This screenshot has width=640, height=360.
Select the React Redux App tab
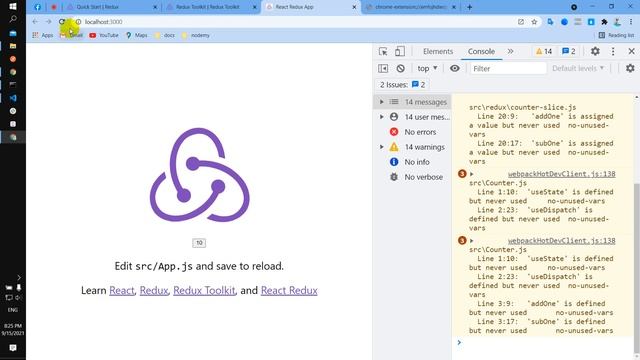(x=311, y=7)
